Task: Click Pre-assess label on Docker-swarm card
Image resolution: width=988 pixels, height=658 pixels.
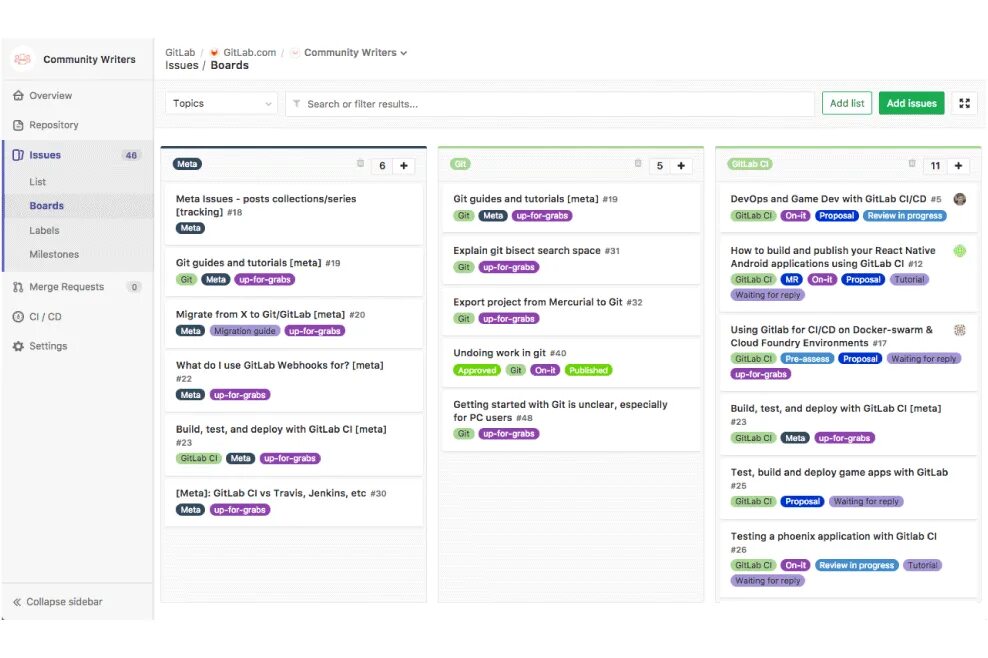Action: 807,359
